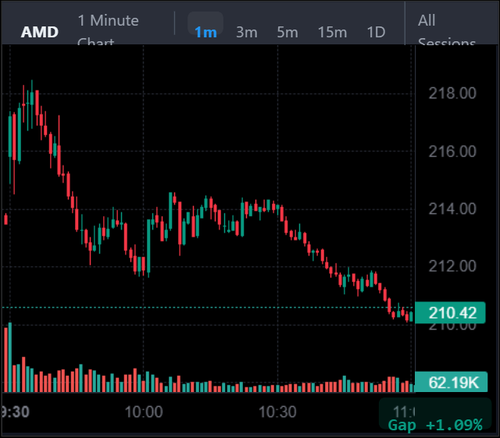Viewport: 500px width, 438px height.
Task: Switch to the 3m timeframe
Action: pyautogui.click(x=247, y=32)
